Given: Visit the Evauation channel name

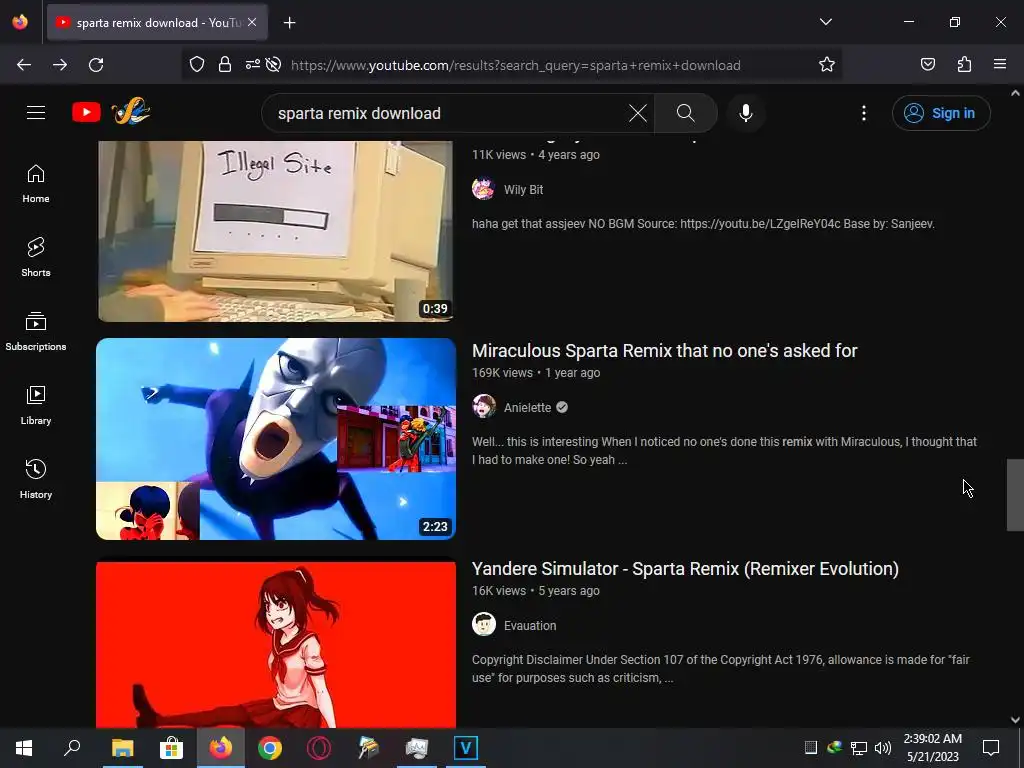Looking at the screenshot, I should (530, 626).
